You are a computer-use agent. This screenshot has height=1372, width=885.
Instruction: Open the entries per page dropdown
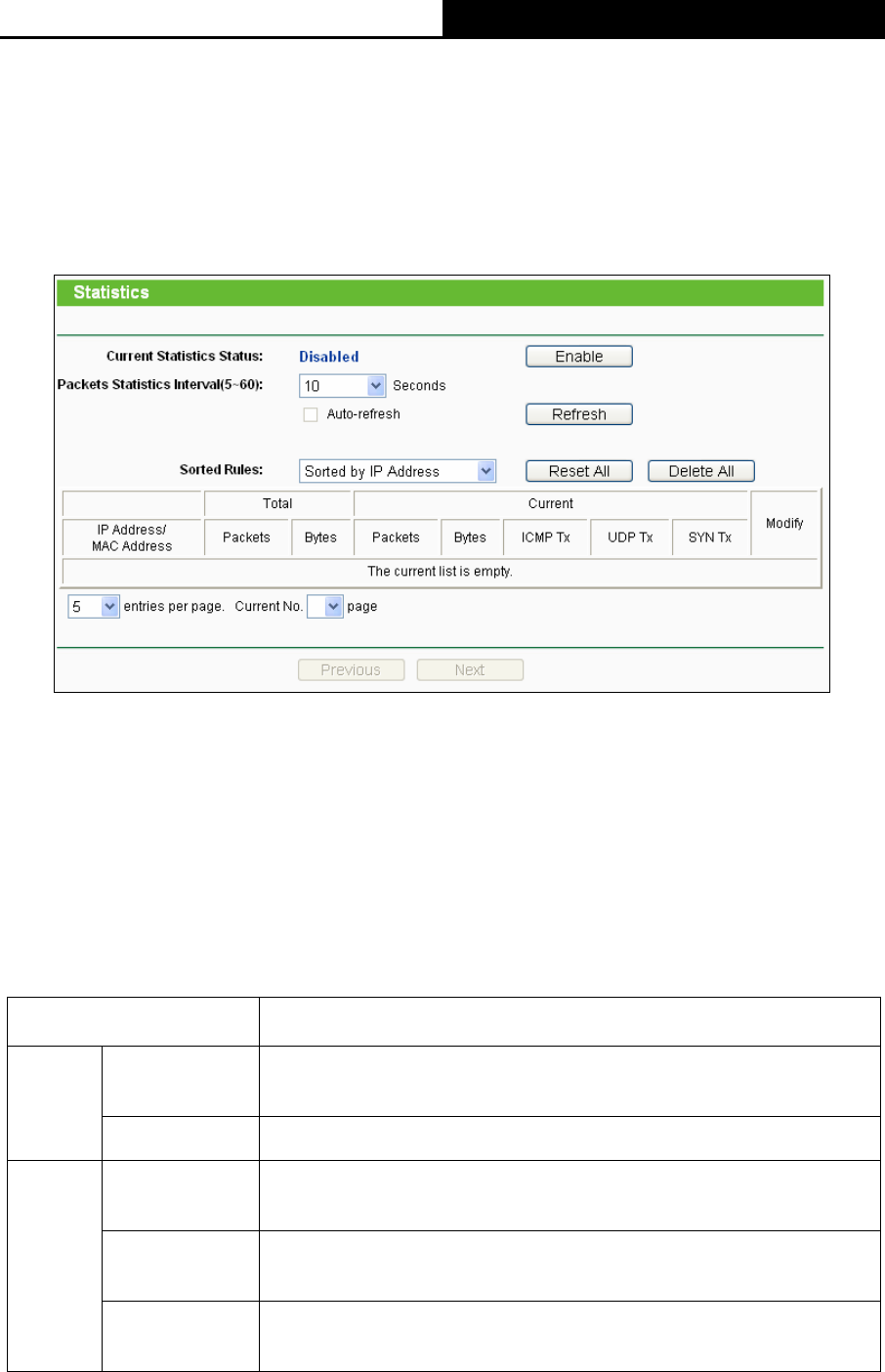94,607
